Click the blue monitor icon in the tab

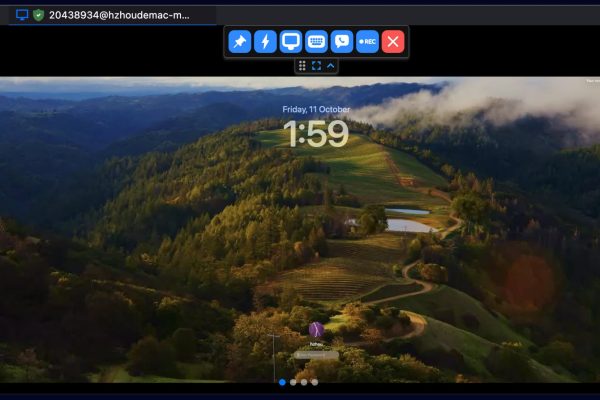pos(22,15)
